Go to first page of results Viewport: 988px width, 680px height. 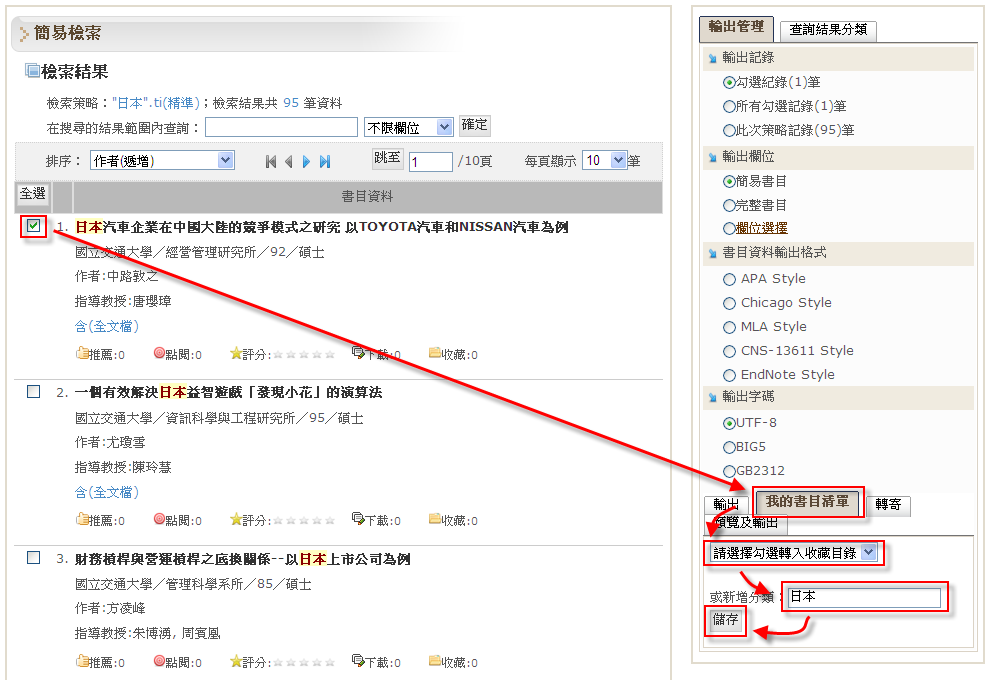click(x=270, y=161)
